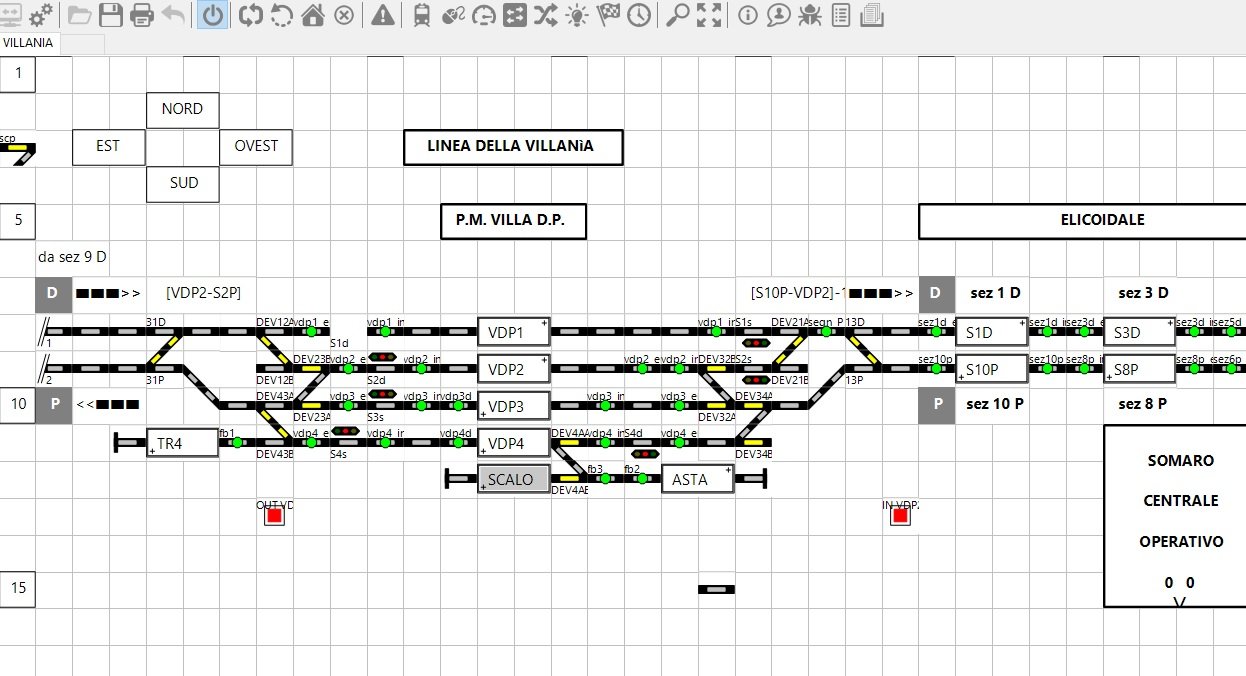Click the locomotive icon in toolbar
The width and height of the screenshot is (1246, 676).
coord(422,15)
